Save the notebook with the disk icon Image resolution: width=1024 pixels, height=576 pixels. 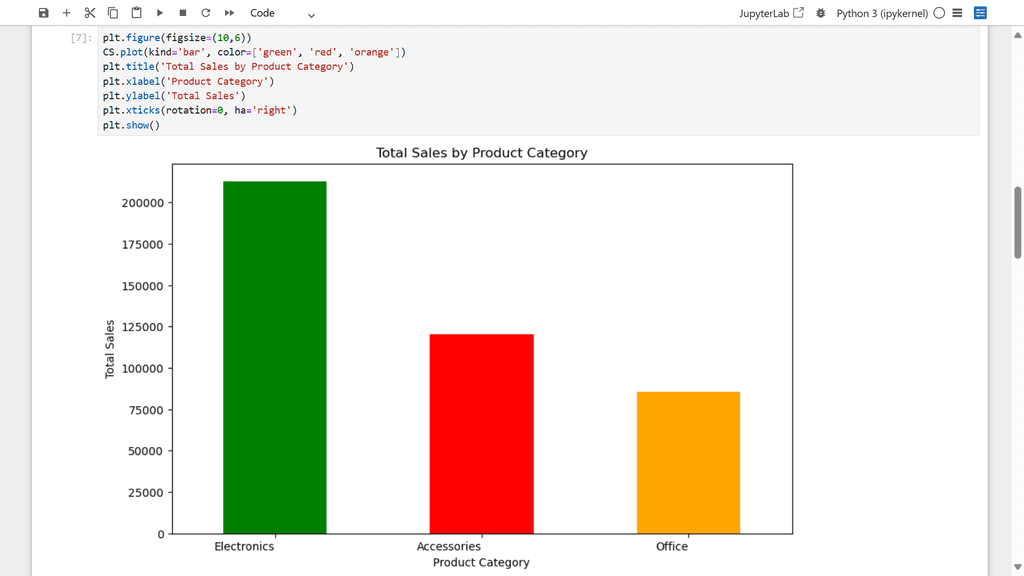click(x=43, y=13)
